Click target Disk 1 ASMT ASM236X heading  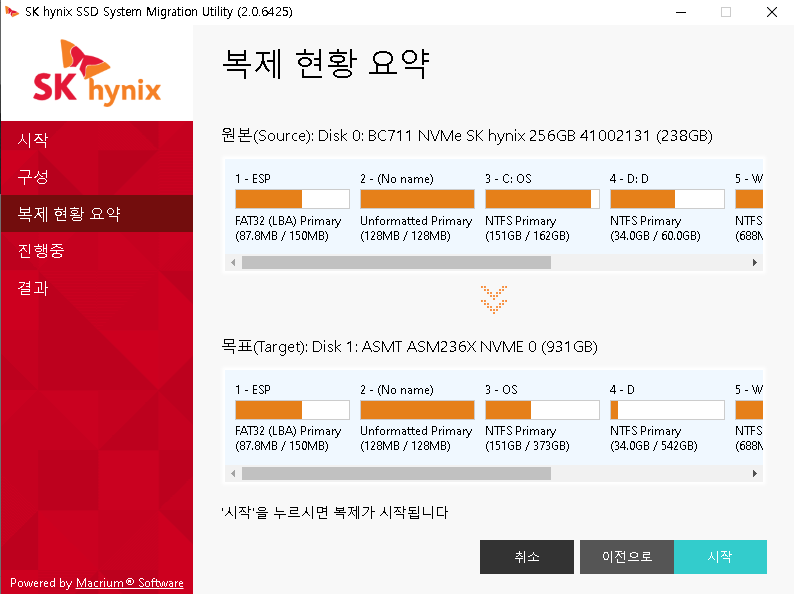(x=410, y=347)
